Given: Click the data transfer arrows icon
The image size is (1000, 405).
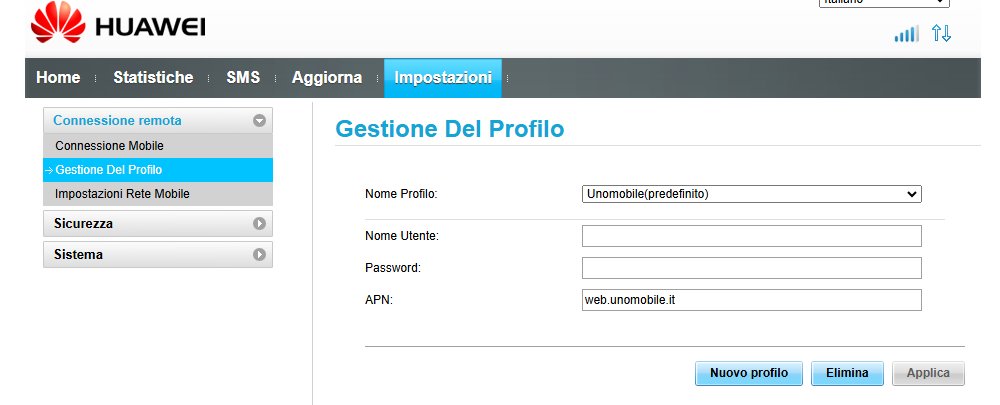Looking at the screenshot, I should pyautogui.click(x=941, y=33).
